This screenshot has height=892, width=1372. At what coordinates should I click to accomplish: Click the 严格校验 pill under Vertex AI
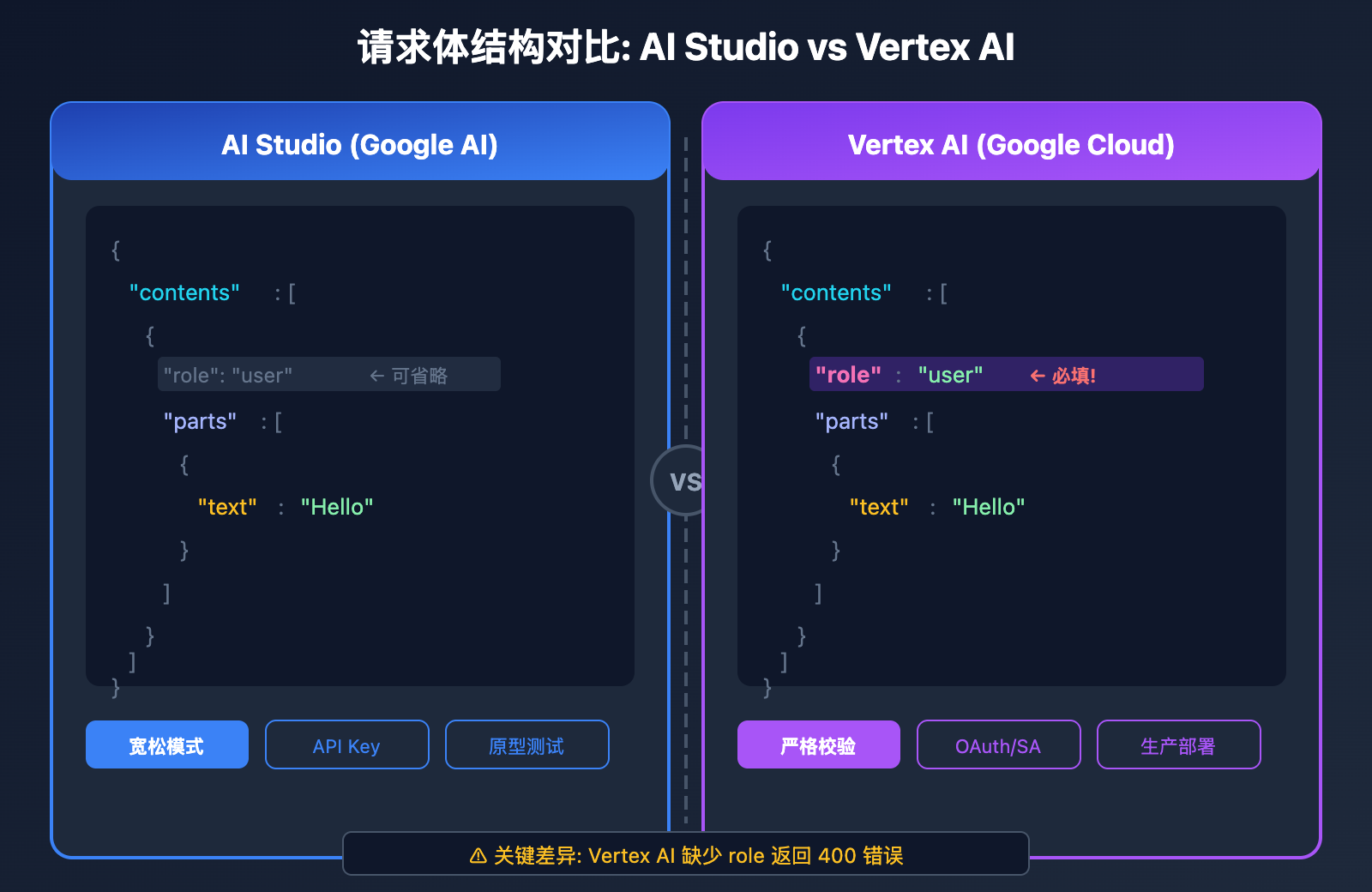point(818,744)
